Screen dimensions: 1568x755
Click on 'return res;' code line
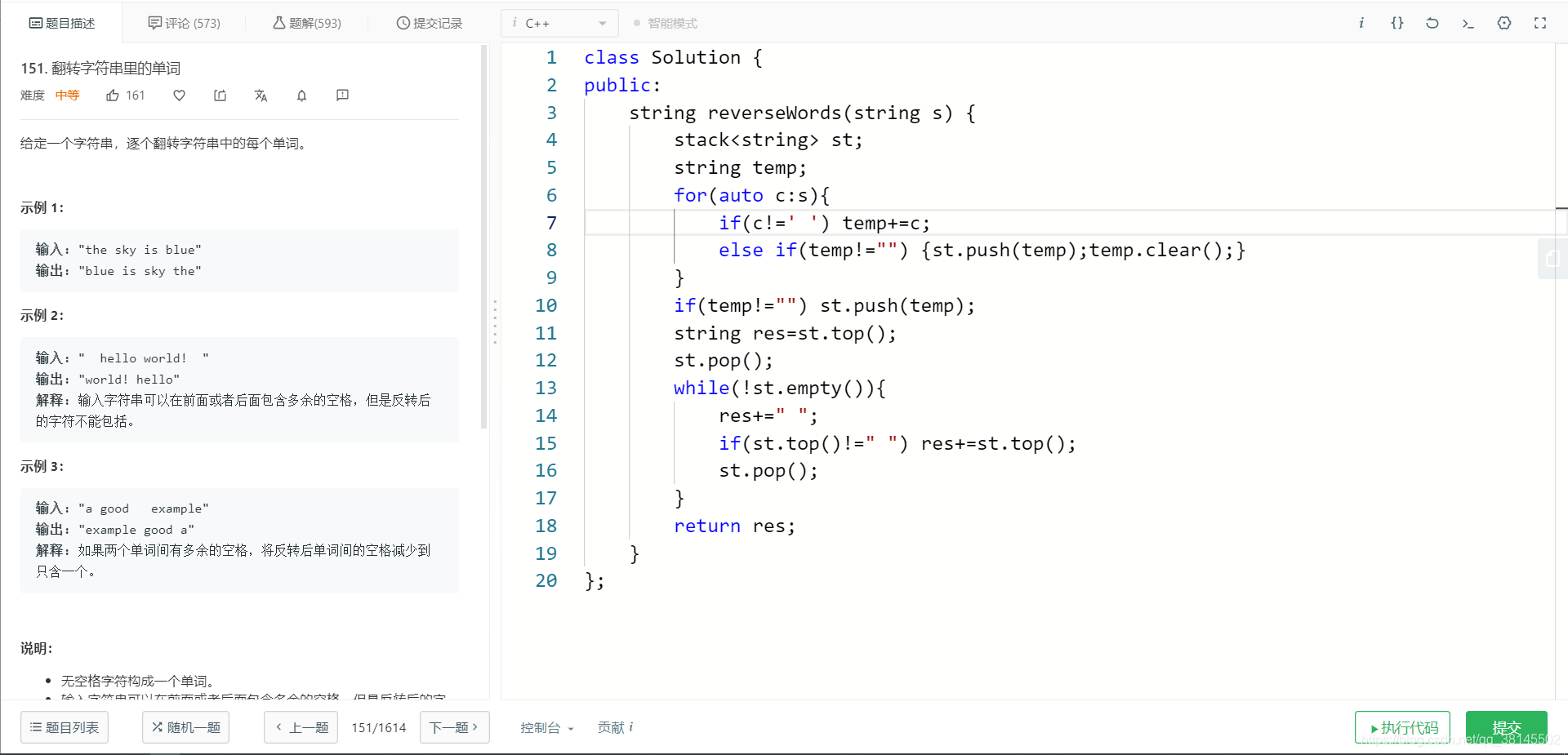[734, 526]
